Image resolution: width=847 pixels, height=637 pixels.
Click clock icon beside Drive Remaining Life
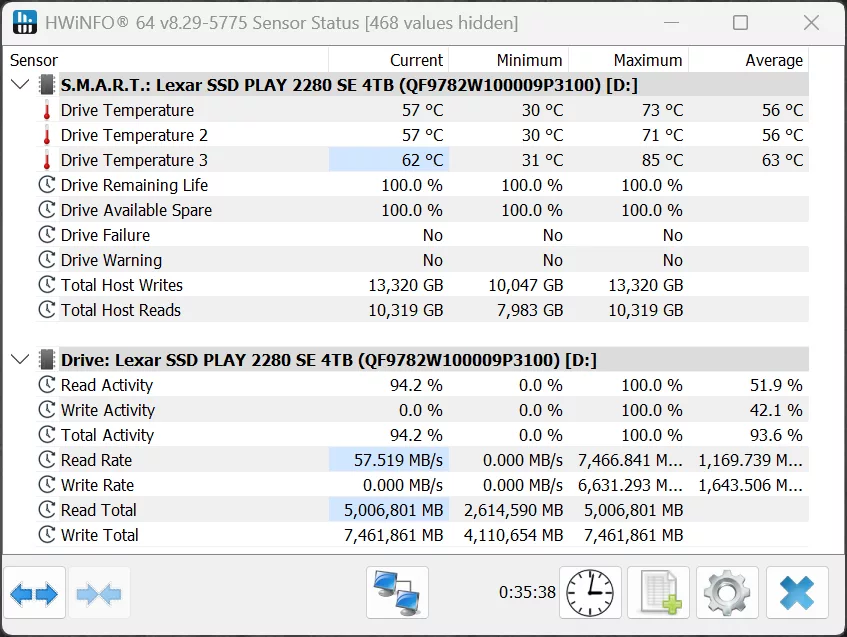(47, 185)
